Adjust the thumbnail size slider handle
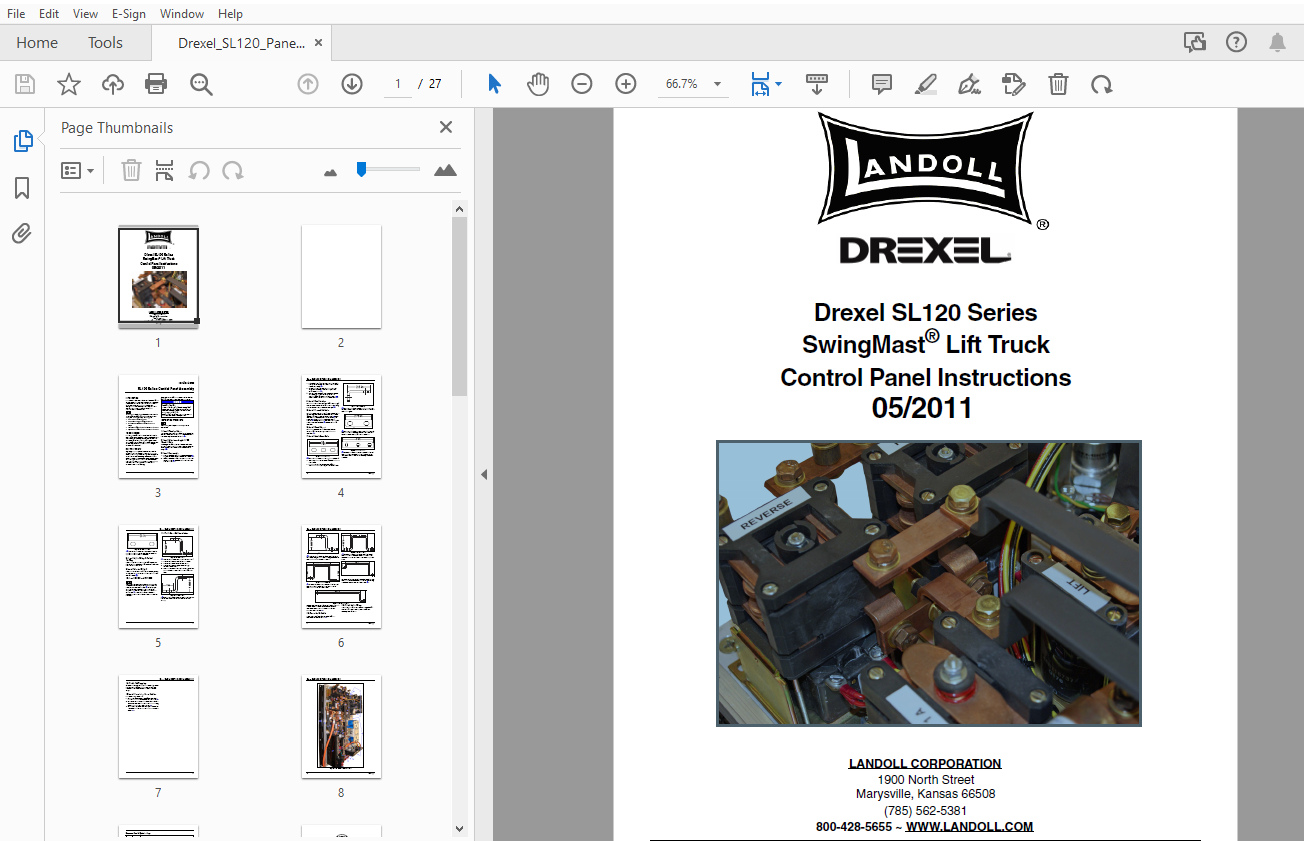The width and height of the screenshot is (1304, 841). click(361, 169)
